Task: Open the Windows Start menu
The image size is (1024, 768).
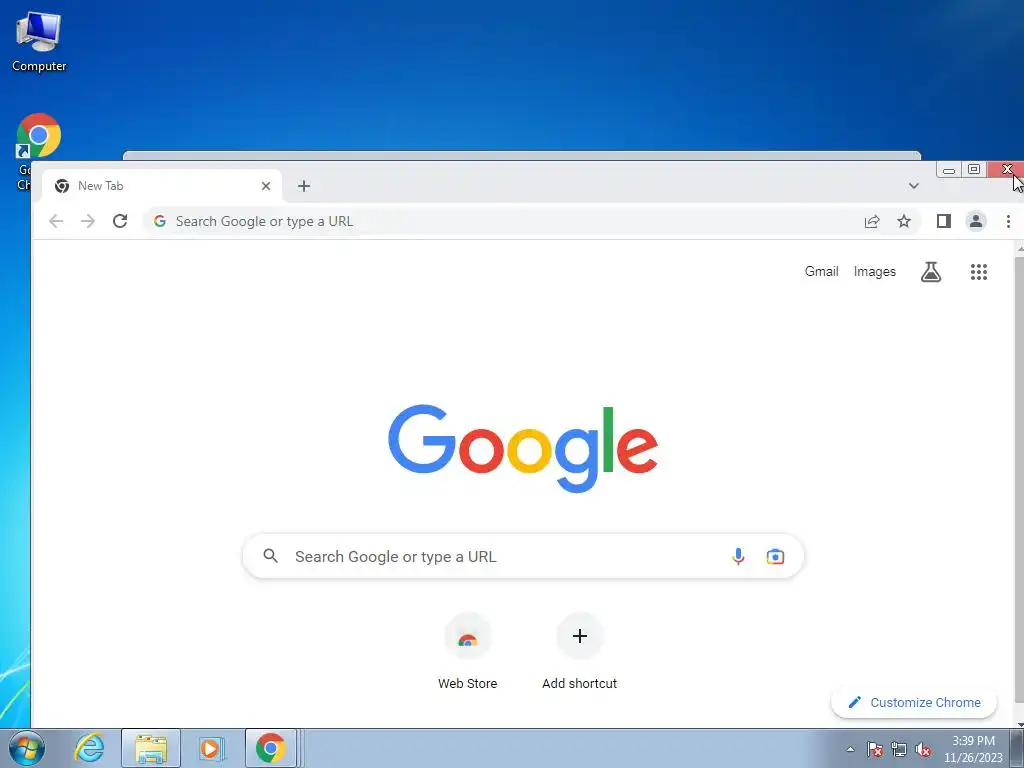Action: (x=27, y=748)
